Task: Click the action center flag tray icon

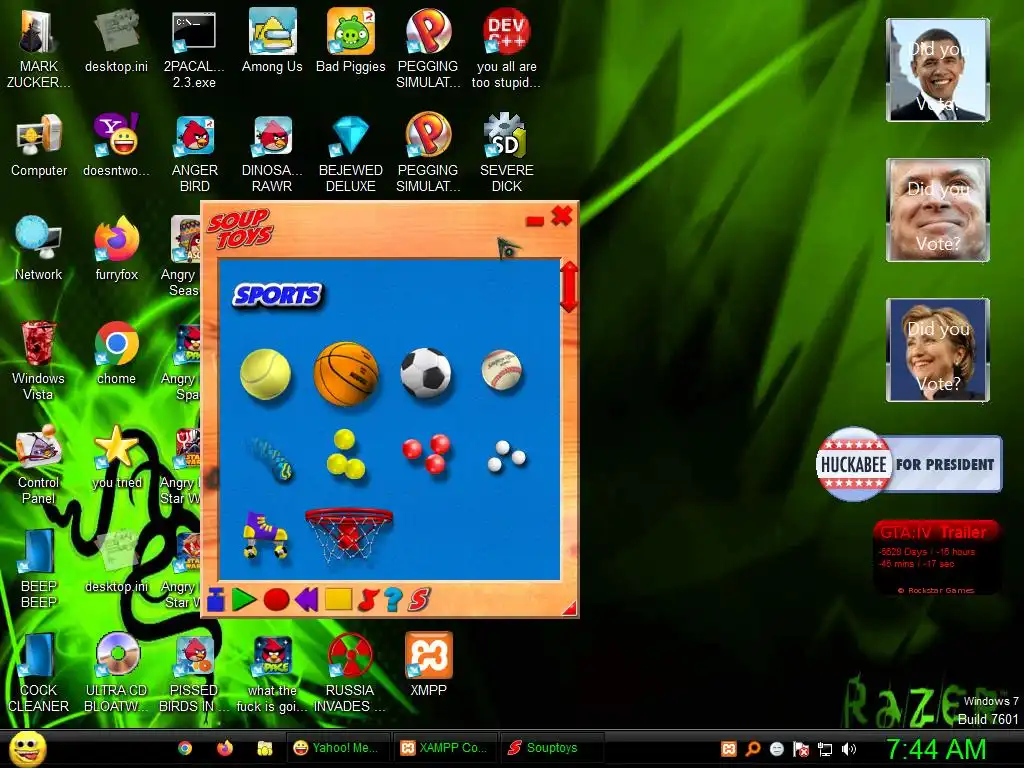Action: (801, 749)
